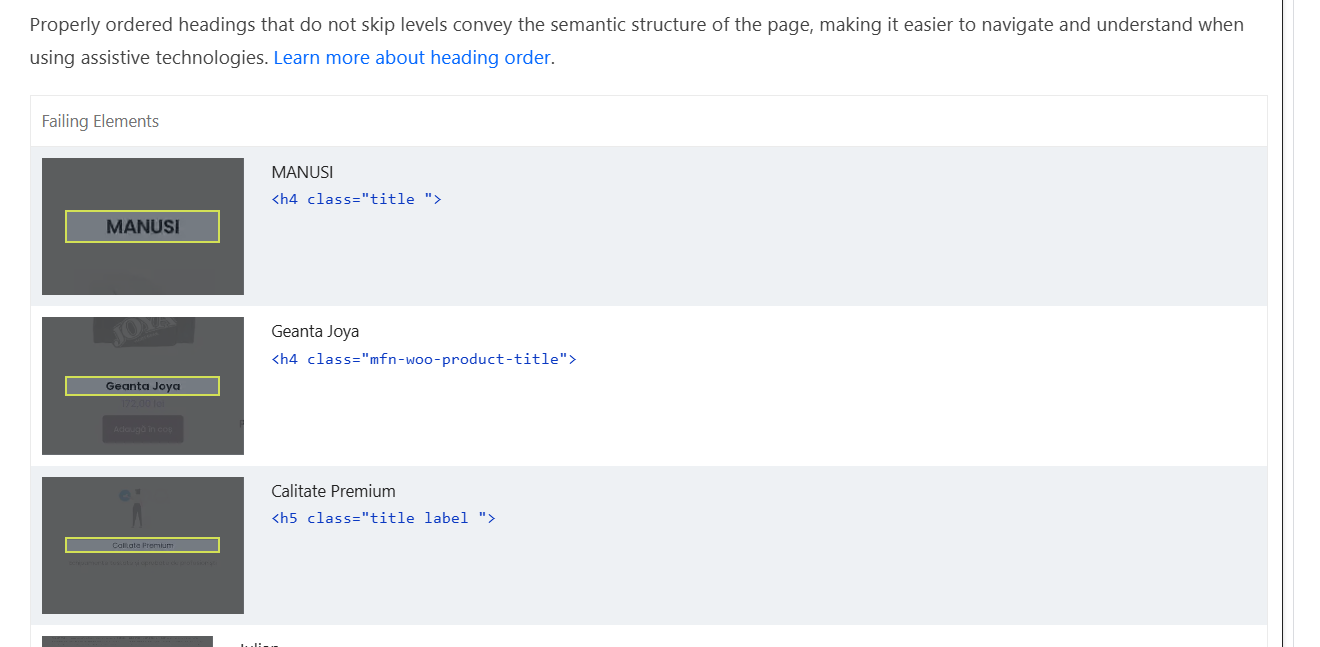
Task: Select the h4 class="title " code snippet
Action: 356,199
